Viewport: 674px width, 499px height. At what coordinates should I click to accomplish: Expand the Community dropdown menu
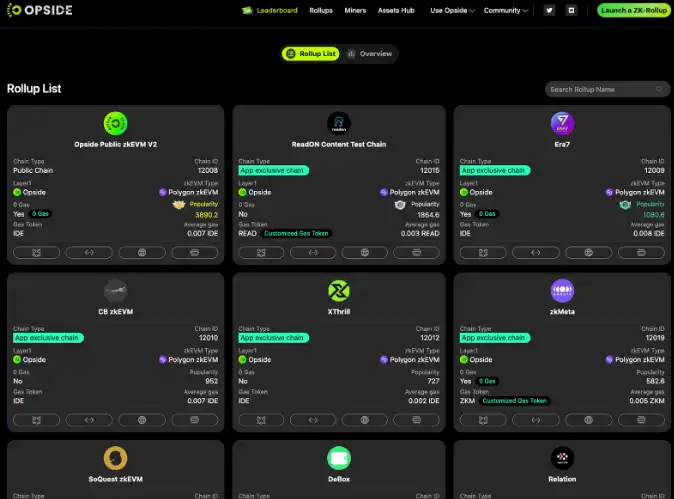pos(506,10)
